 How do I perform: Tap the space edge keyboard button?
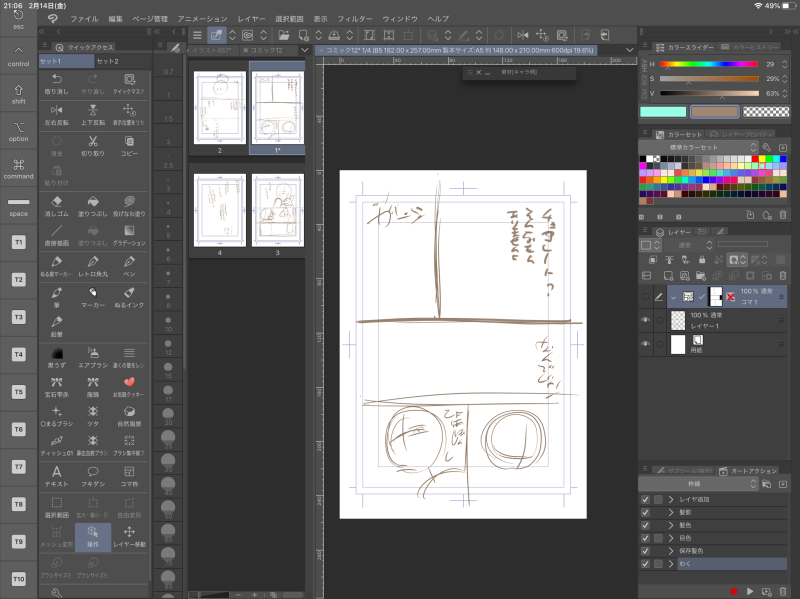(x=18, y=205)
